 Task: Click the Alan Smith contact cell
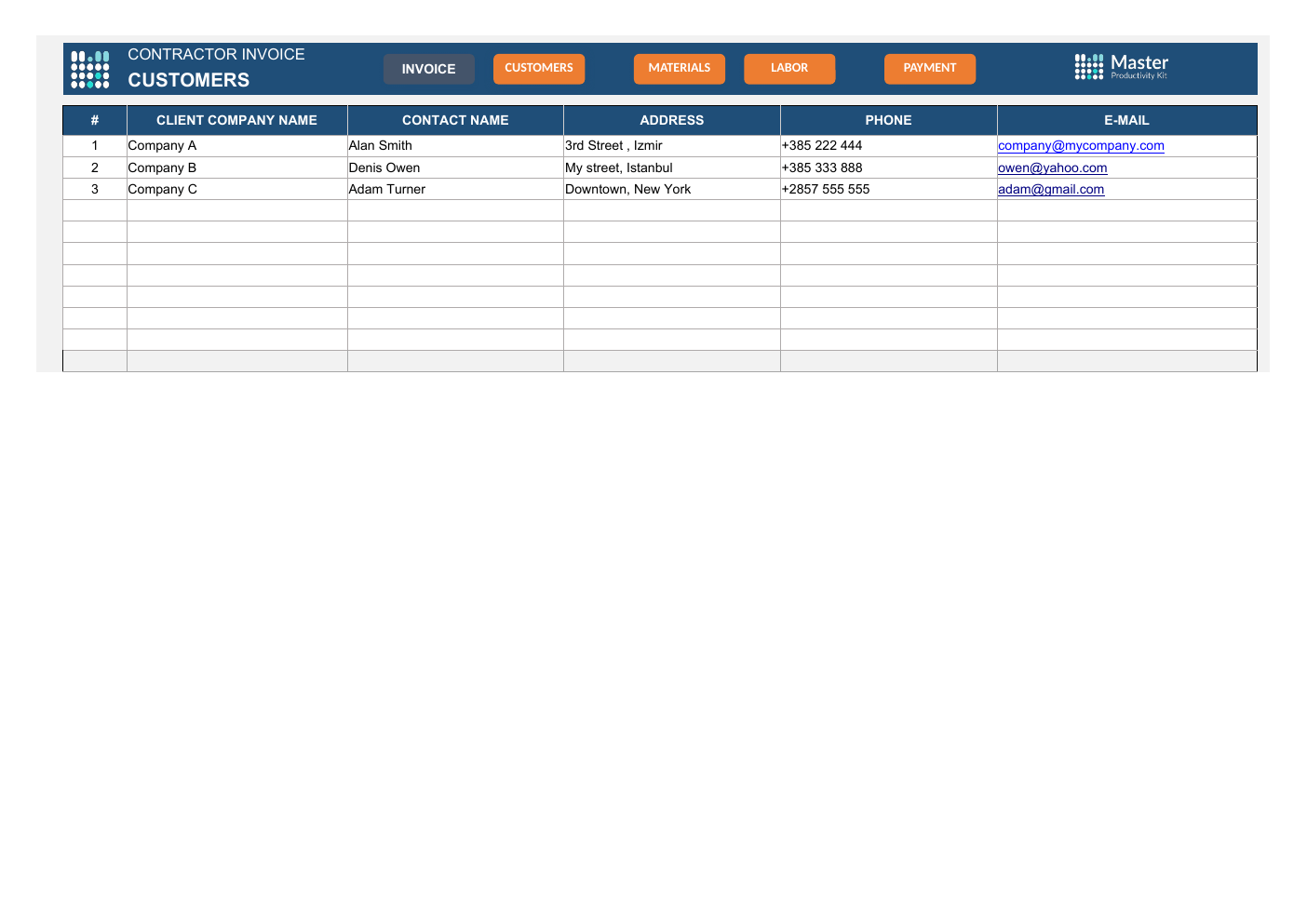(x=455, y=145)
